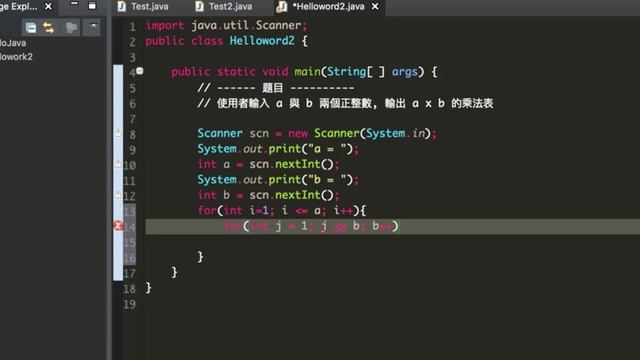Close the Helloword2.java tab
Image resolution: width=640 pixels, height=360 pixels.
click(375, 7)
